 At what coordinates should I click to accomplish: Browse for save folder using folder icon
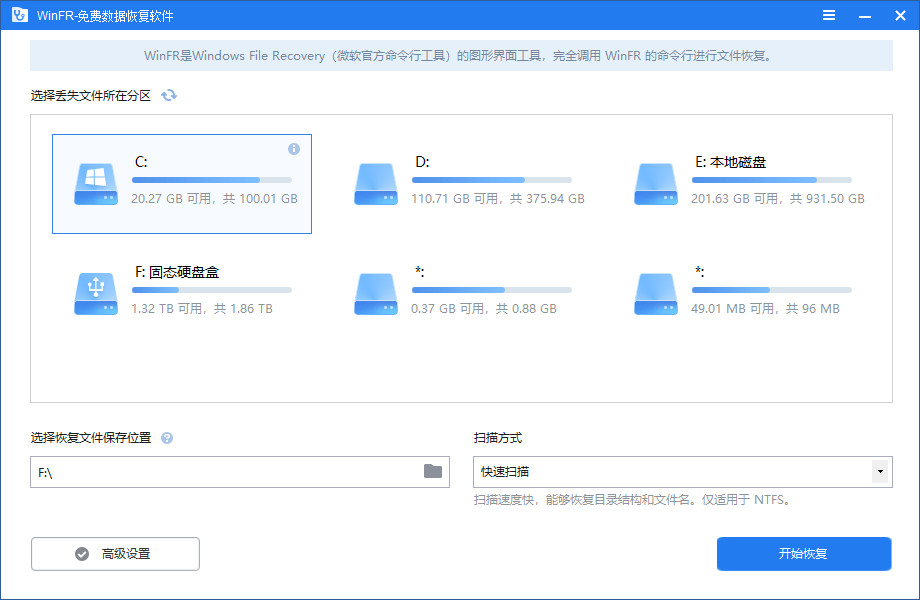coord(432,471)
